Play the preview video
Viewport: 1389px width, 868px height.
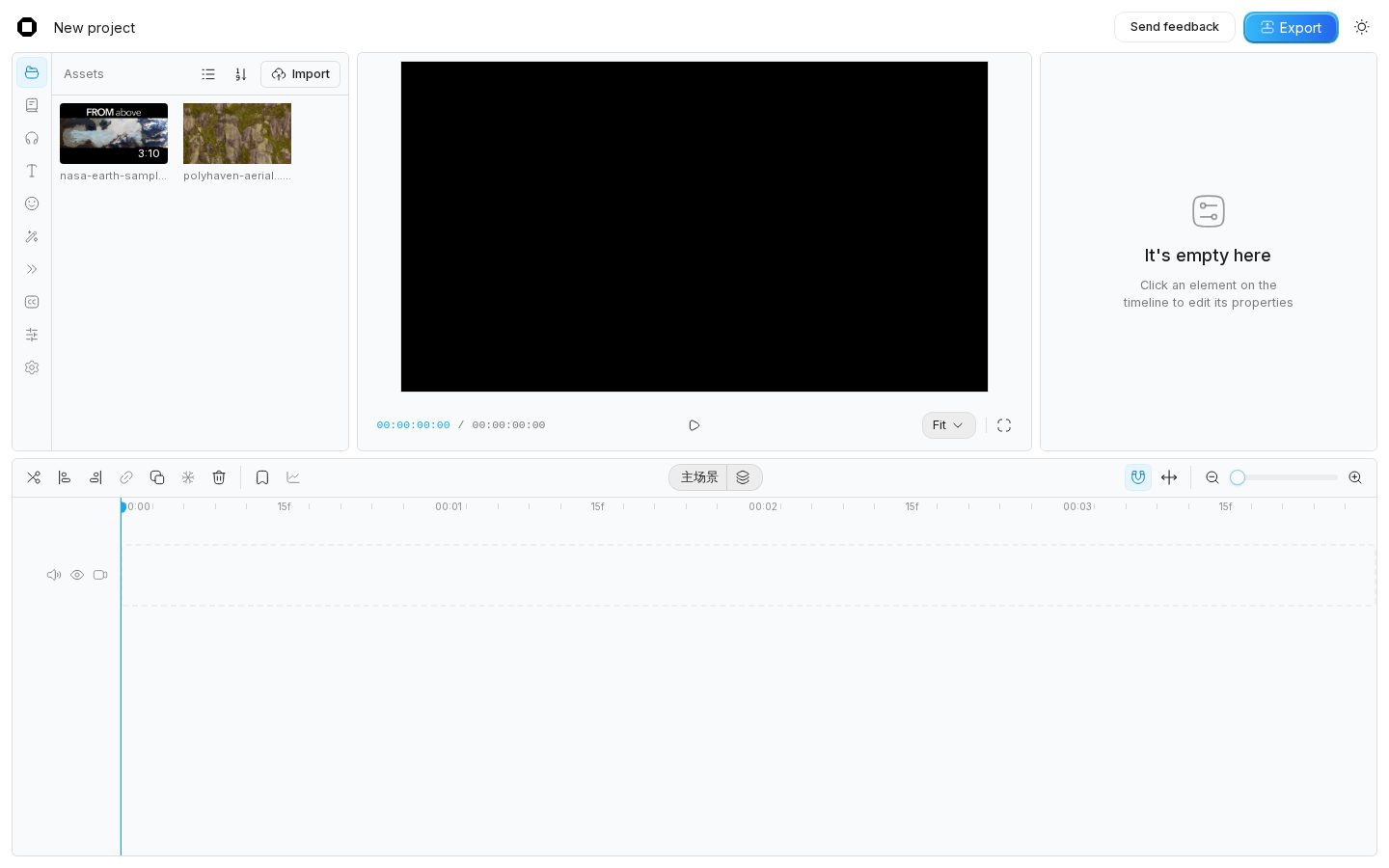694,425
